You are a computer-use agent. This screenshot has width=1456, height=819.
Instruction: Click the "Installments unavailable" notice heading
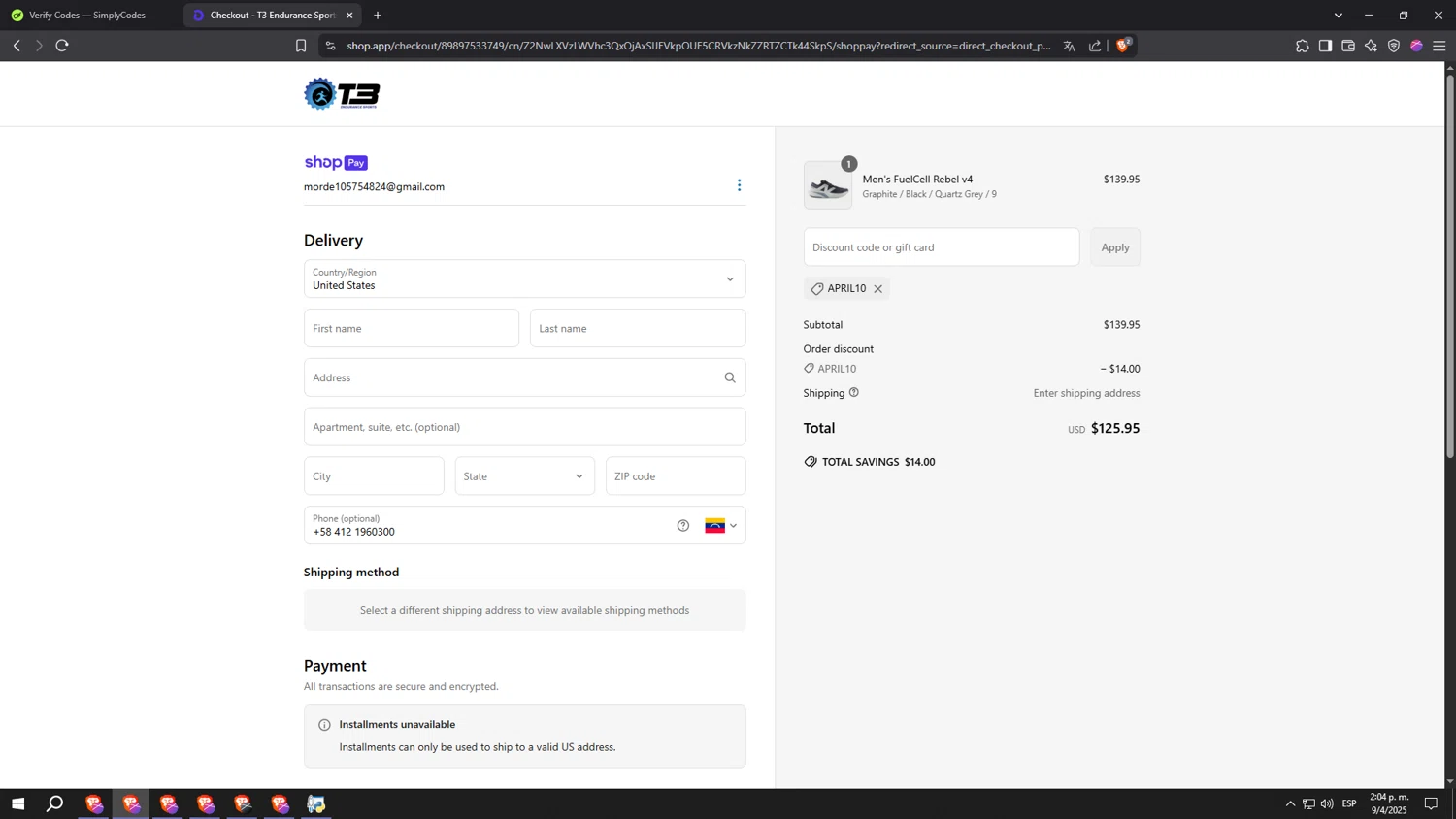point(397,725)
